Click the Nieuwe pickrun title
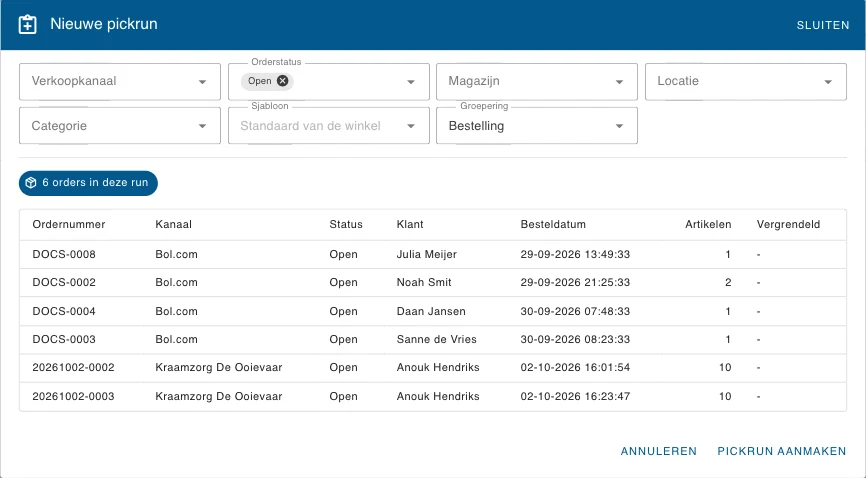This screenshot has width=866, height=478. [104, 24]
